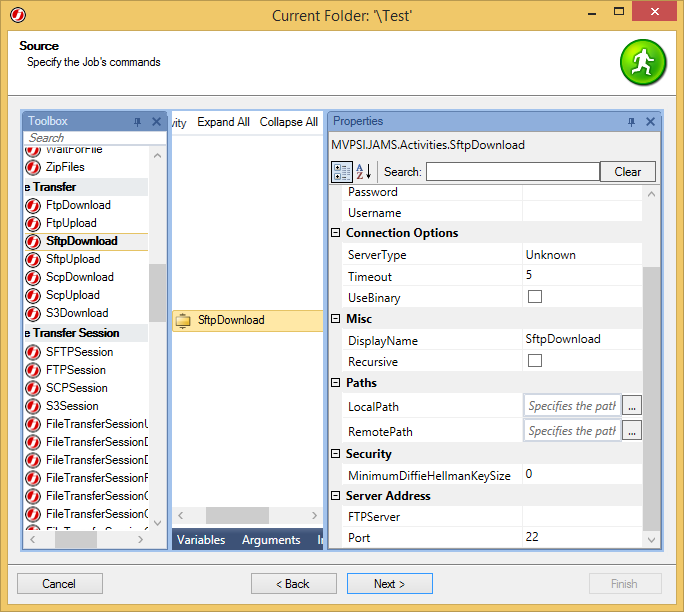Click the RemotePath input field

[x=572, y=431]
